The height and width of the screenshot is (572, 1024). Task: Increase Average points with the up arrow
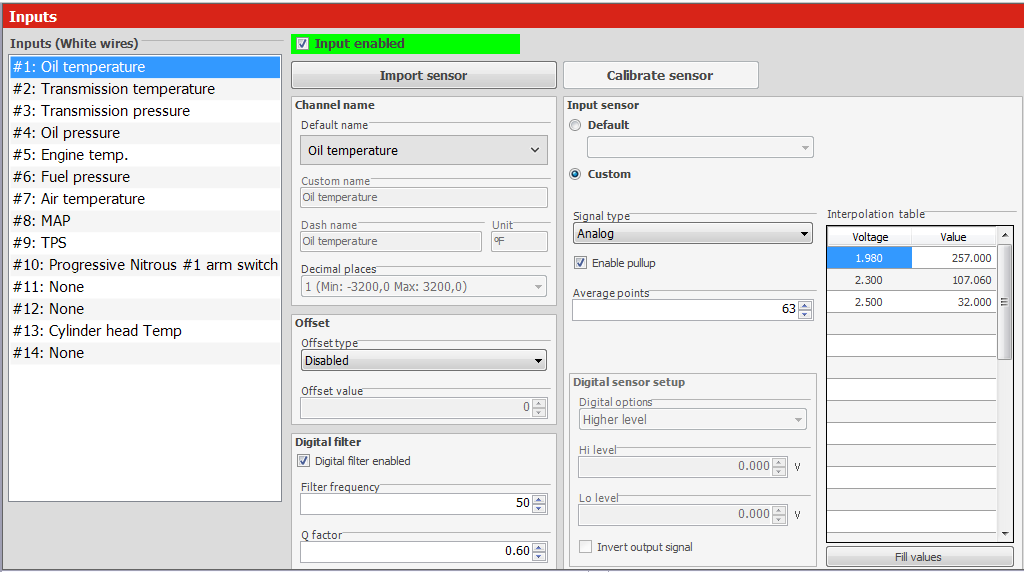coord(806,305)
